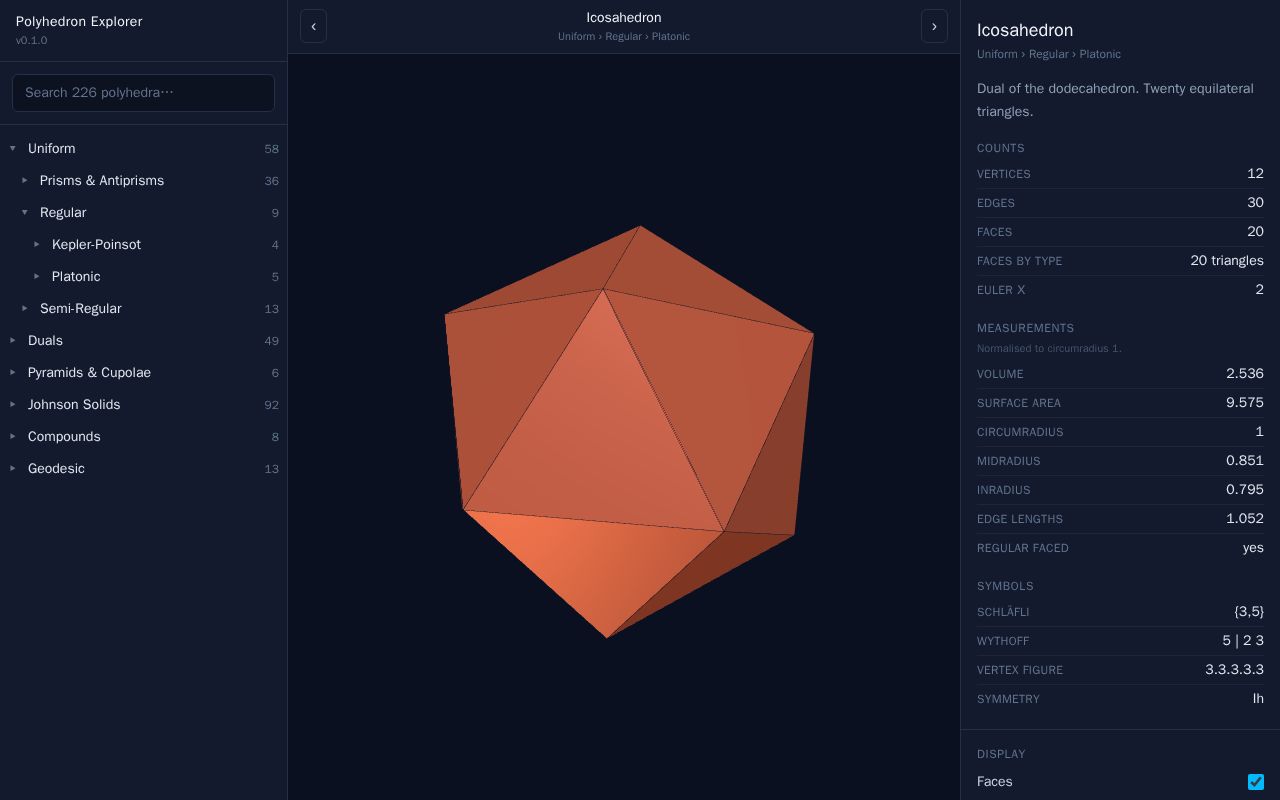
Task: Select the Geodesic tree label
Action: tap(56, 469)
